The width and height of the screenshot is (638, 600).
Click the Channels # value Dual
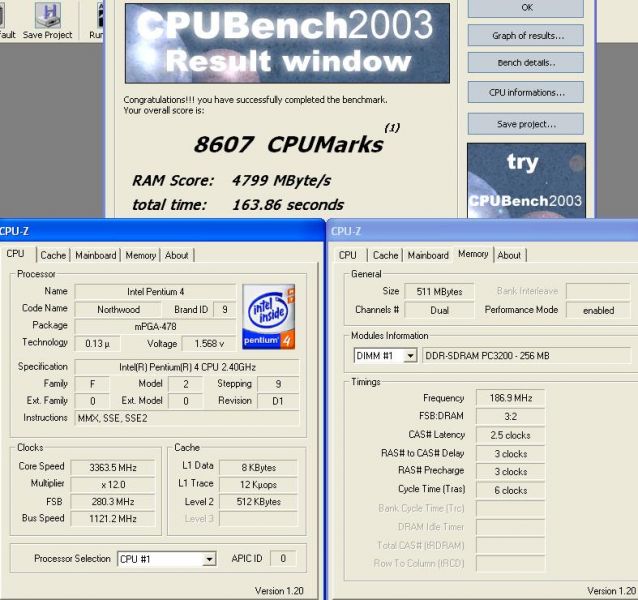pyautogui.click(x=439, y=310)
